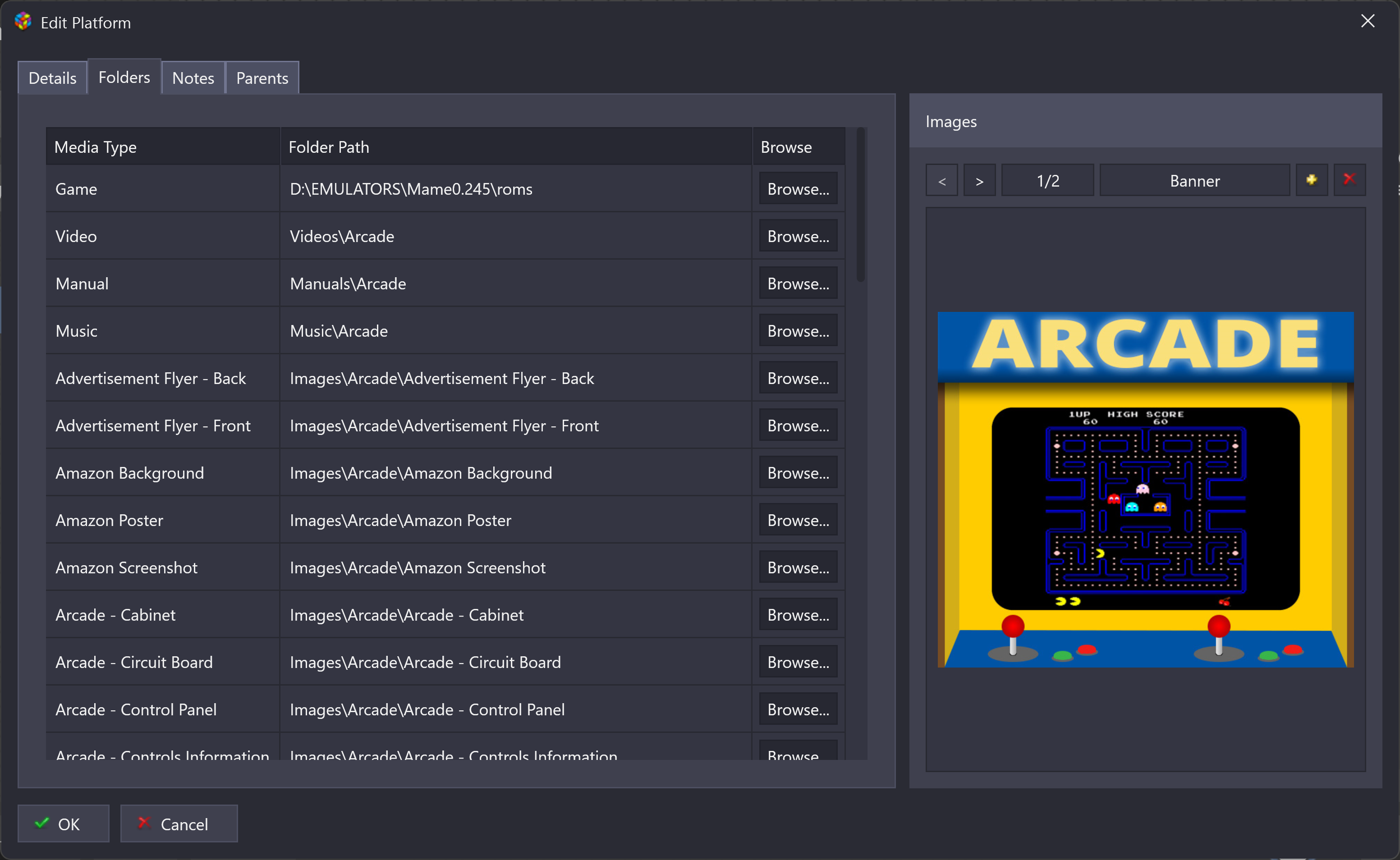1400x860 pixels.
Task: Select Advertisement Flyer - Back media type
Action: click(x=163, y=378)
